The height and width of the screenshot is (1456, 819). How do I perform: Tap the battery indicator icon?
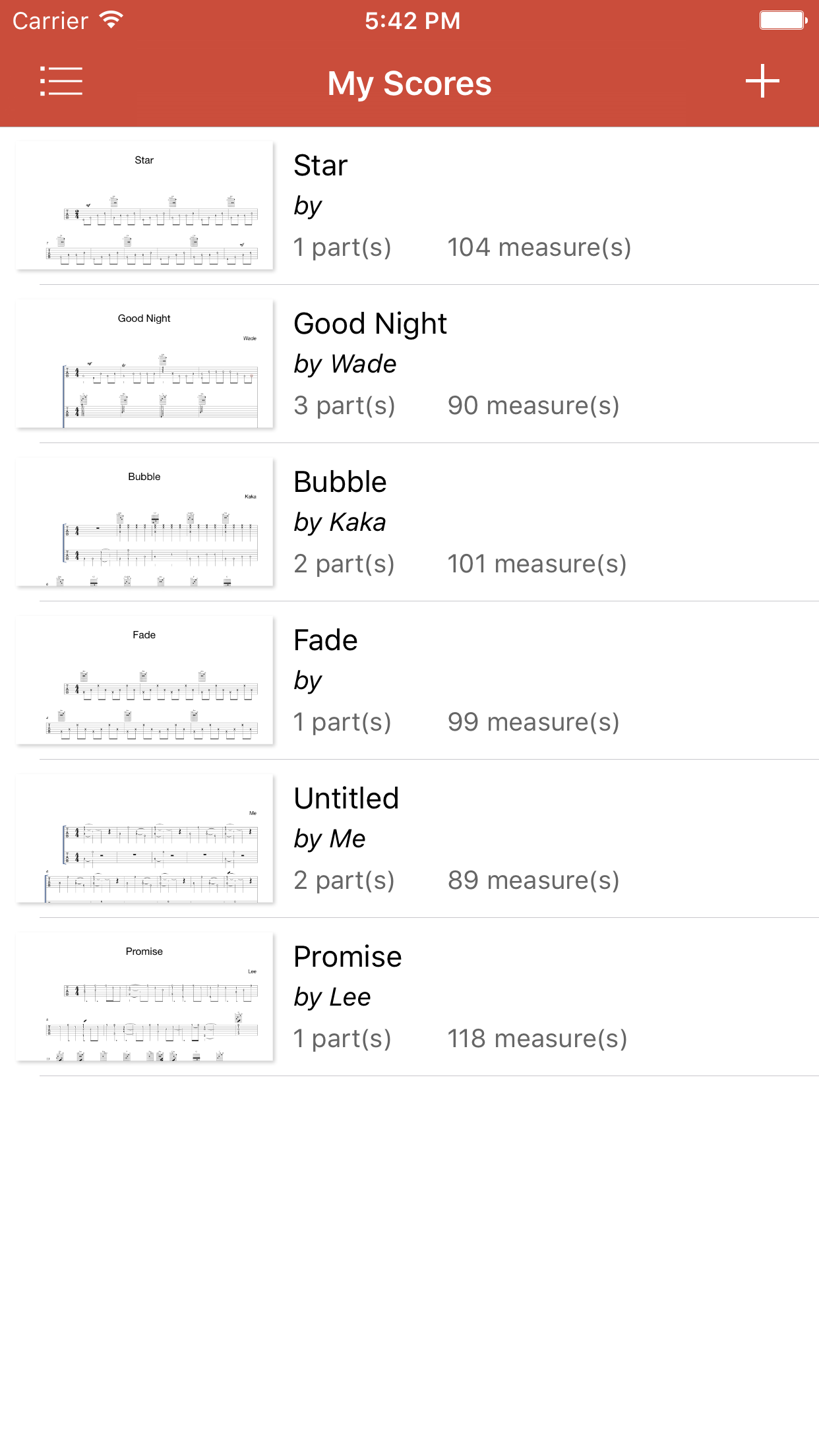click(783, 20)
